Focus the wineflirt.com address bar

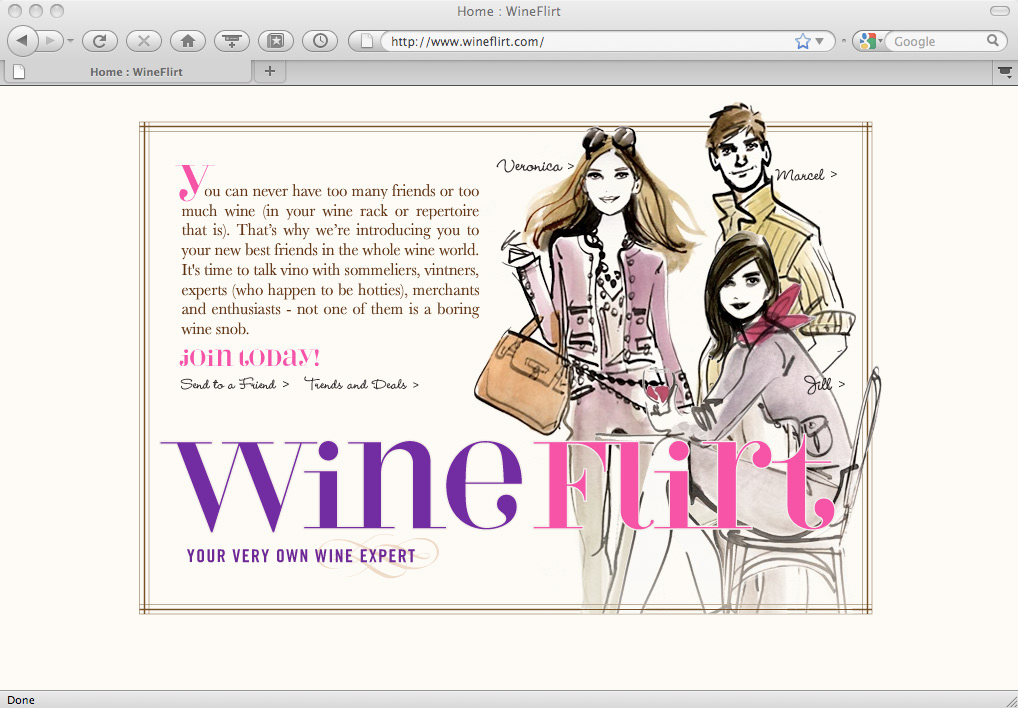588,42
